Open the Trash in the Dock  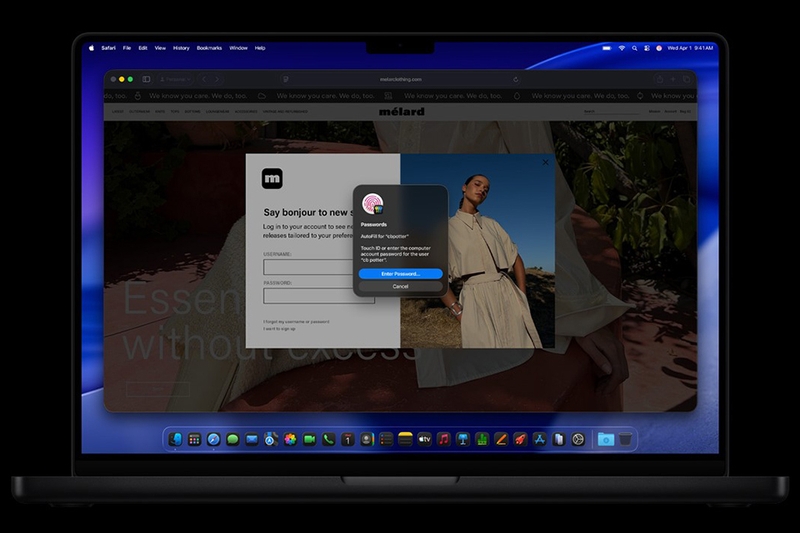(x=626, y=439)
